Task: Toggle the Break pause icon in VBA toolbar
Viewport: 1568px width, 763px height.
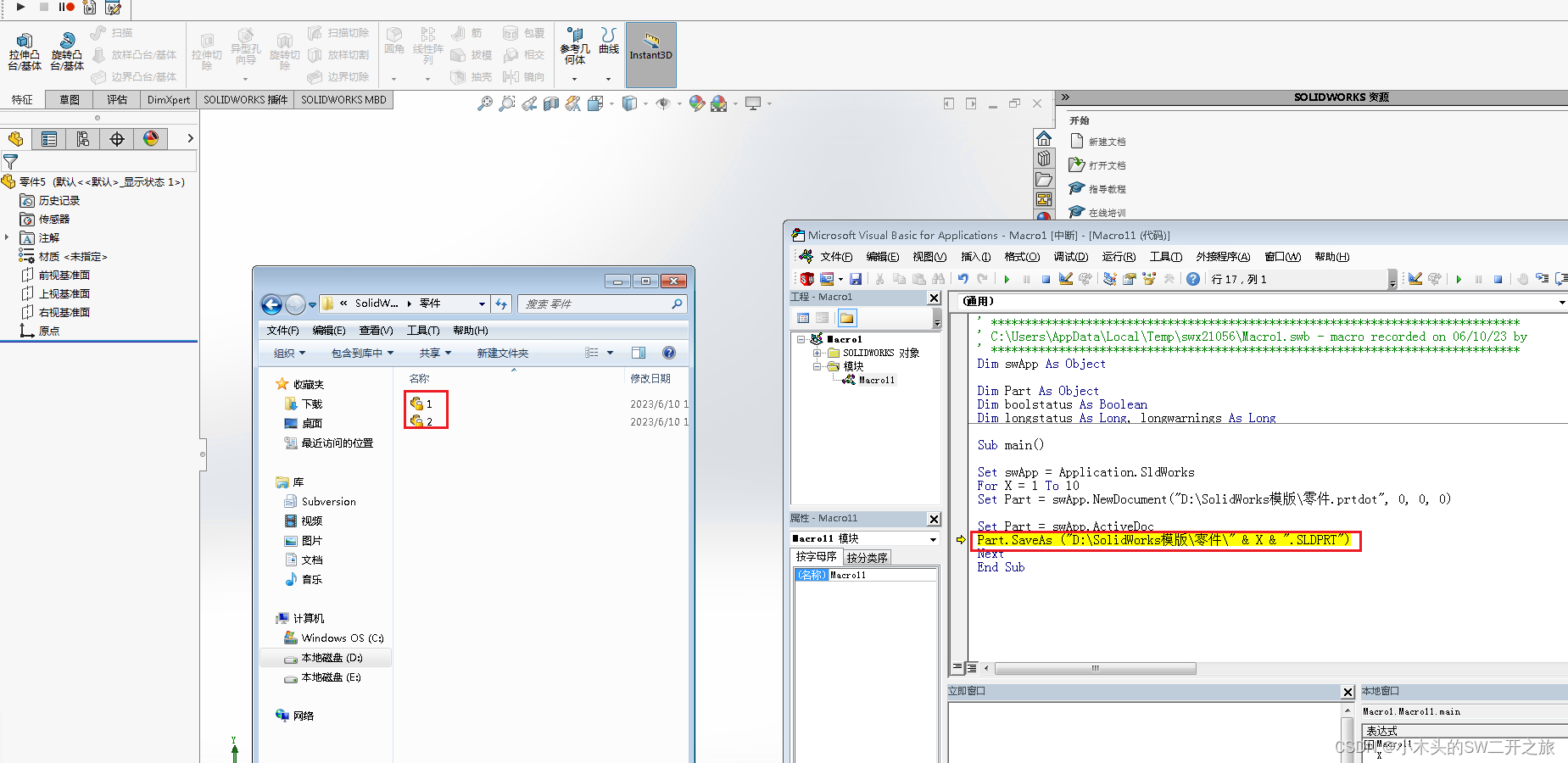Action: click(x=1026, y=279)
